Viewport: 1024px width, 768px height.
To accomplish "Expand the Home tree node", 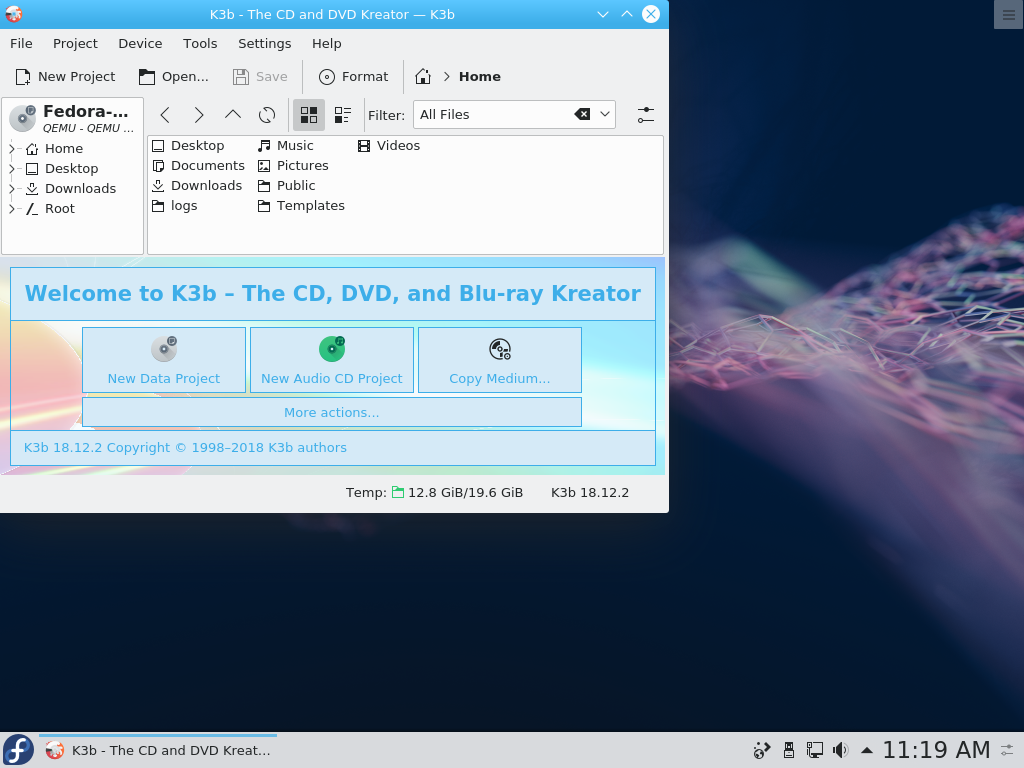I will coord(12,149).
